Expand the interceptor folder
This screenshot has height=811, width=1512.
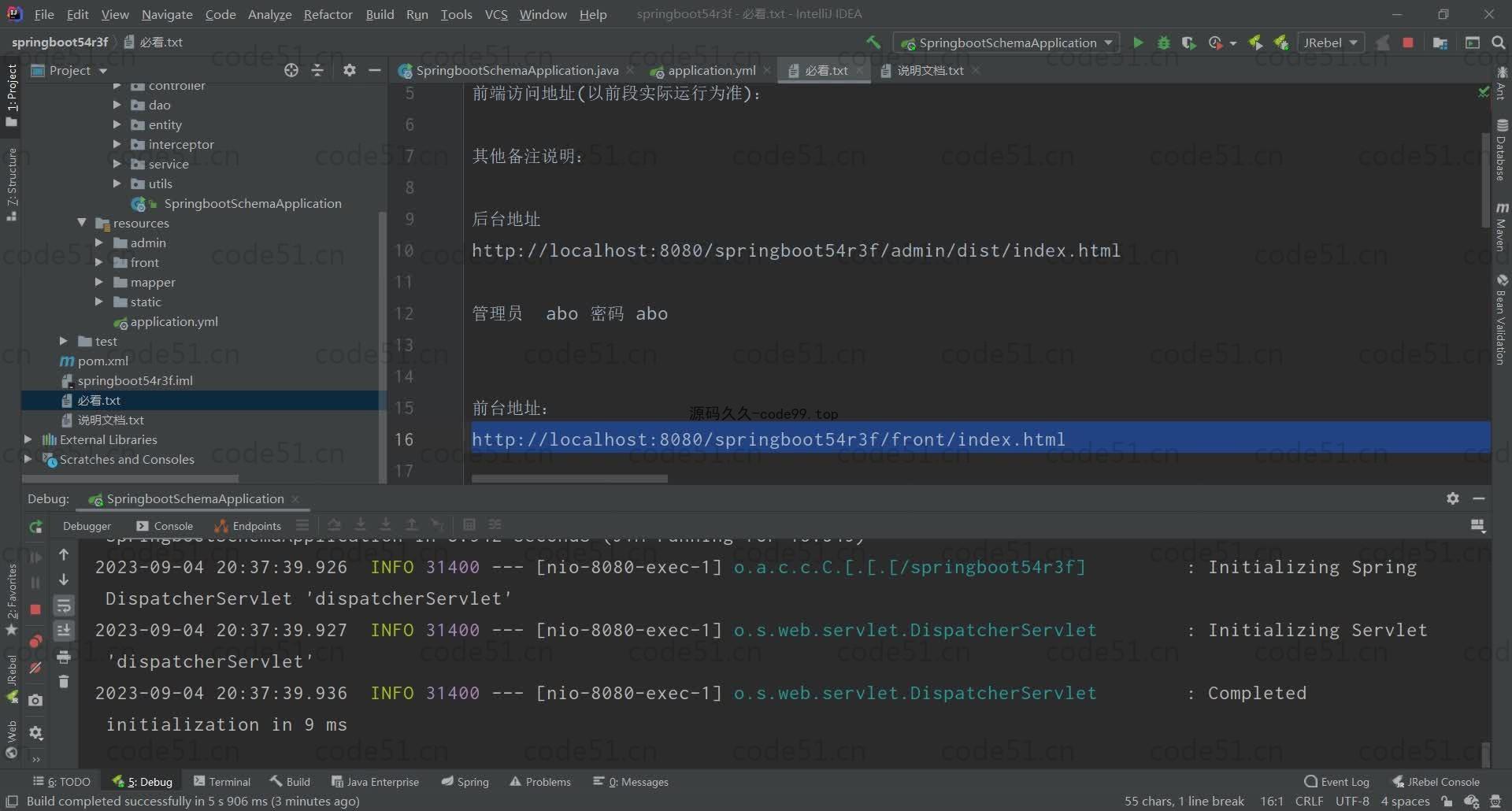click(117, 144)
